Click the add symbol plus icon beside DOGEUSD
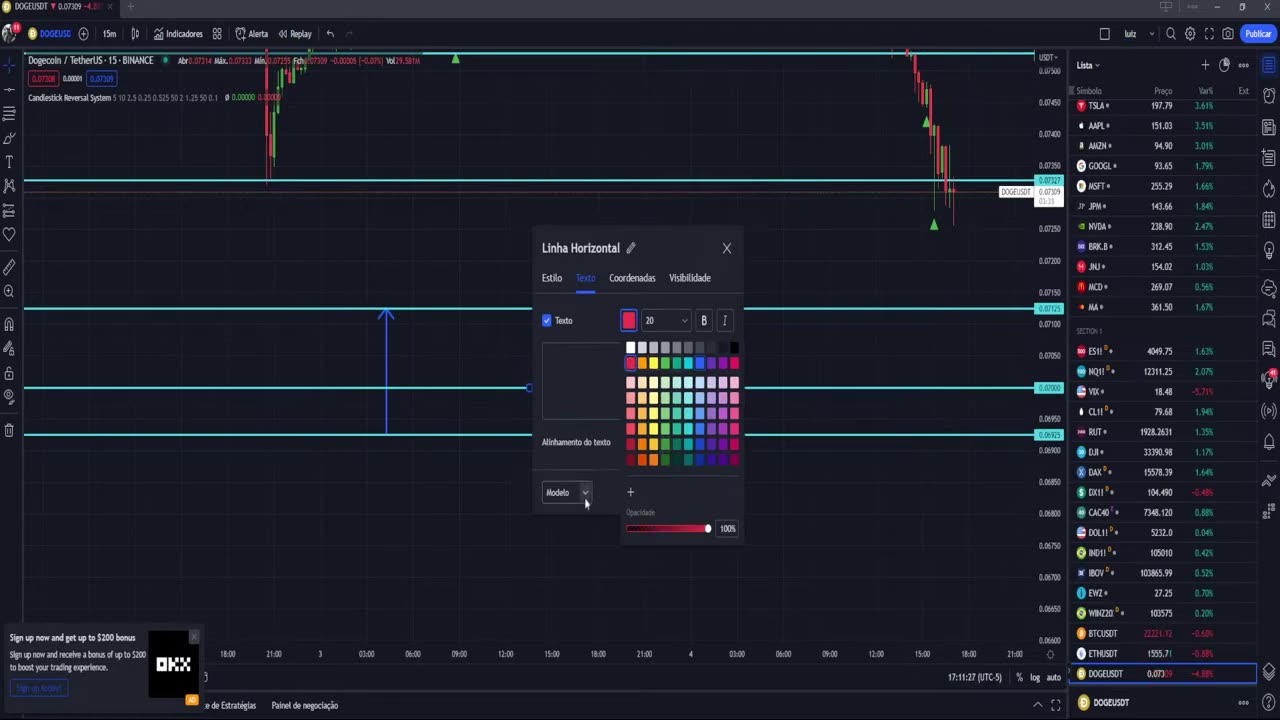1280x720 pixels. click(x=83, y=34)
